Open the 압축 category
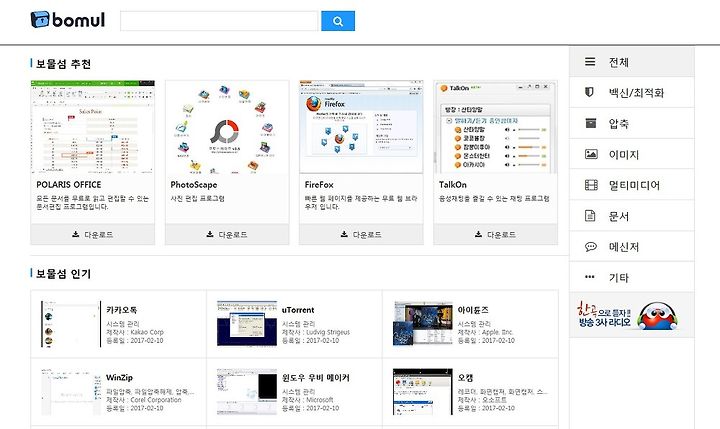The image size is (720, 429). coord(632,123)
